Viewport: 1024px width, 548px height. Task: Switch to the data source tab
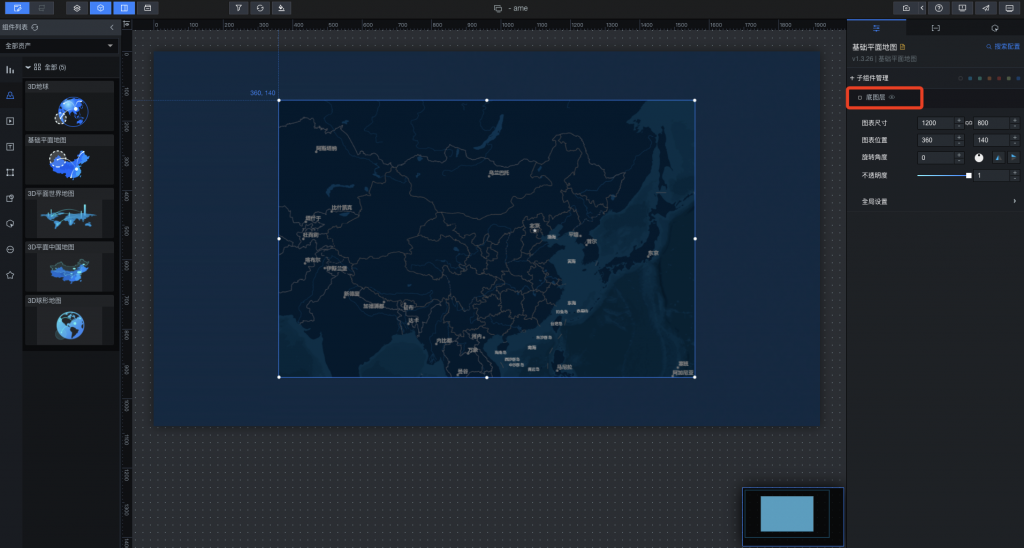pyautogui.click(x=935, y=28)
